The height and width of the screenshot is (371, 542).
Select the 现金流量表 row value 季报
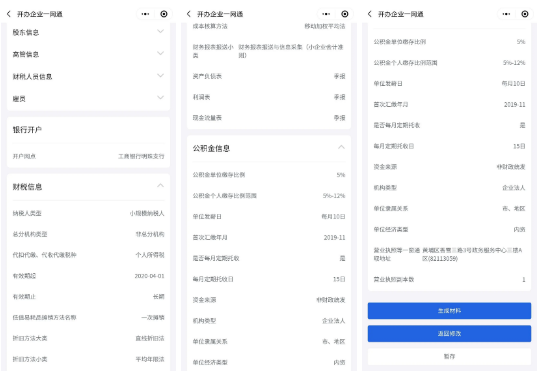point(339,118)
